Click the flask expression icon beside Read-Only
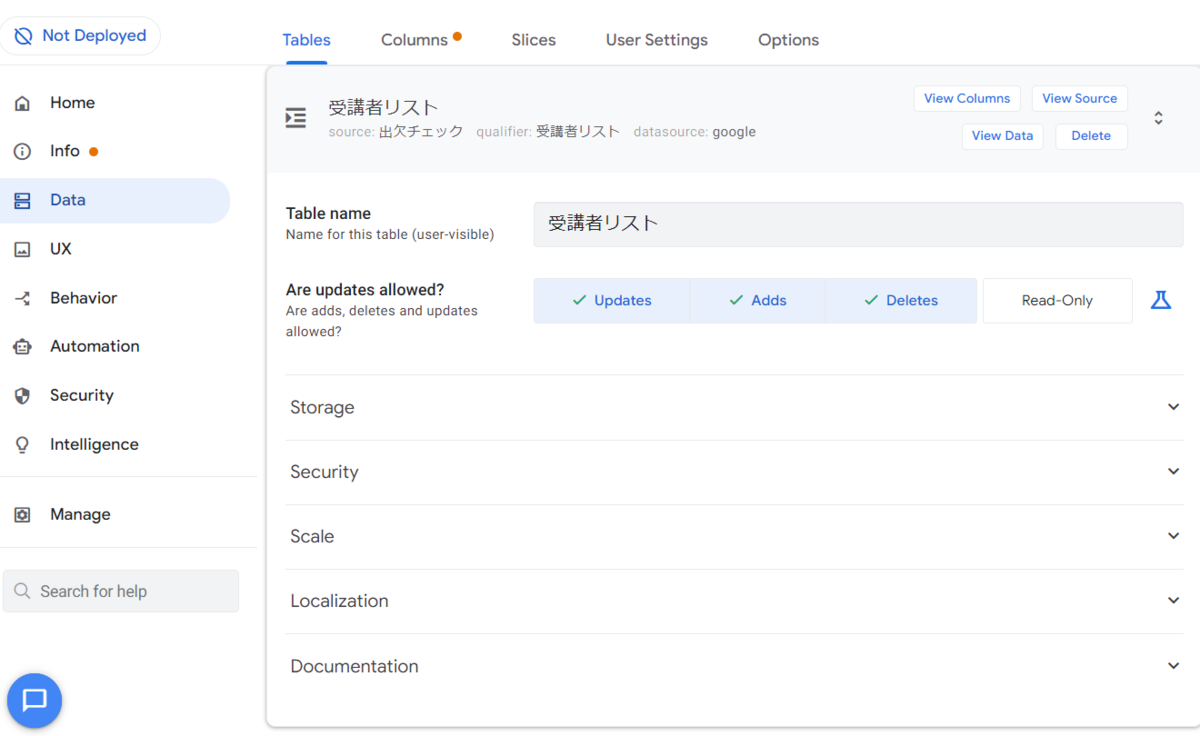The image size is (1200, 736). pos(1160,300)
